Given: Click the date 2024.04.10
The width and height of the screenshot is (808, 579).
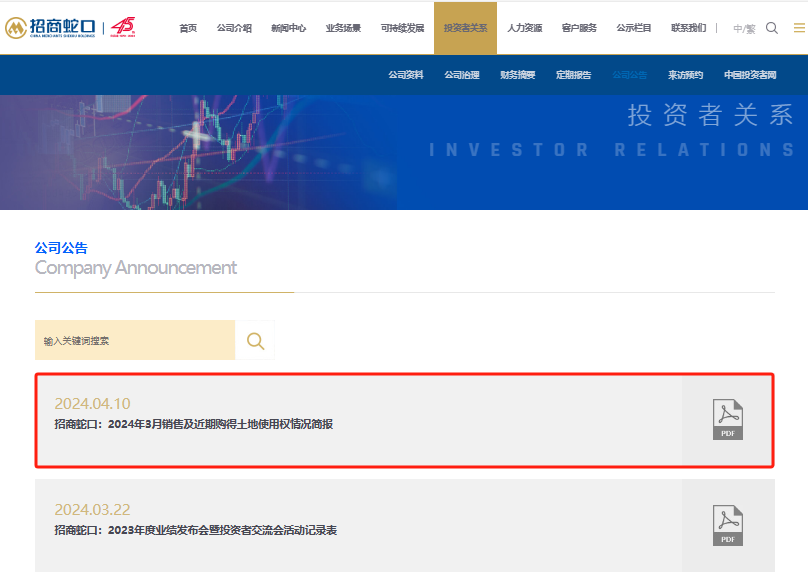Looking at the screenshot, I should pos(92,403).
